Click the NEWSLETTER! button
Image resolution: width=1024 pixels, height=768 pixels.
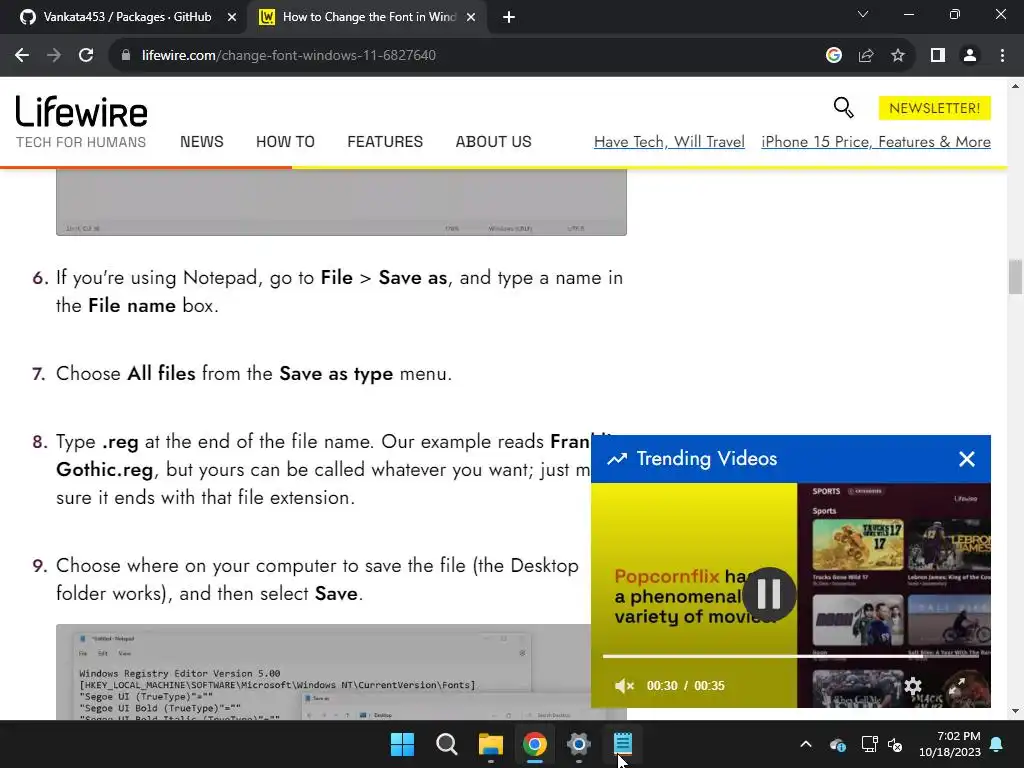935,108
